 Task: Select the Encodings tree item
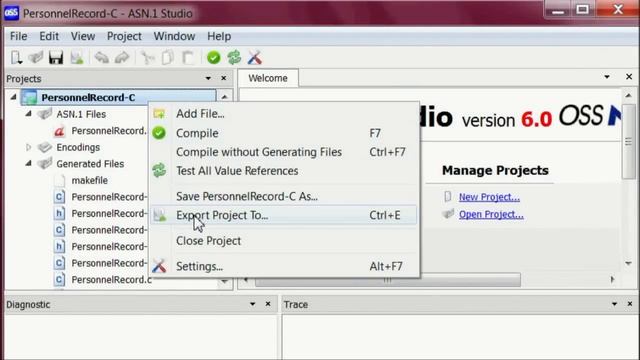78,147
